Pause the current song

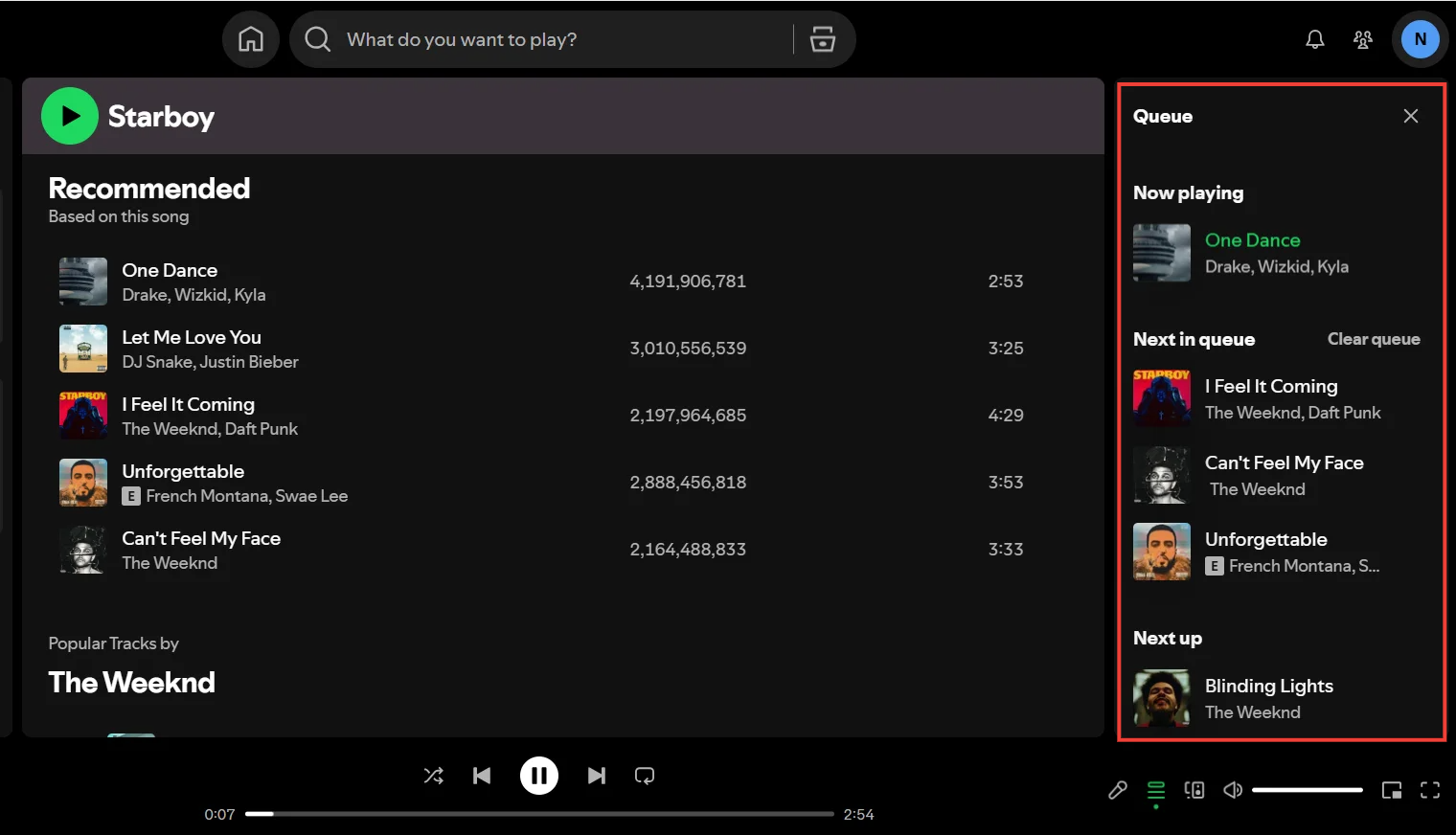tap(539, 776)
